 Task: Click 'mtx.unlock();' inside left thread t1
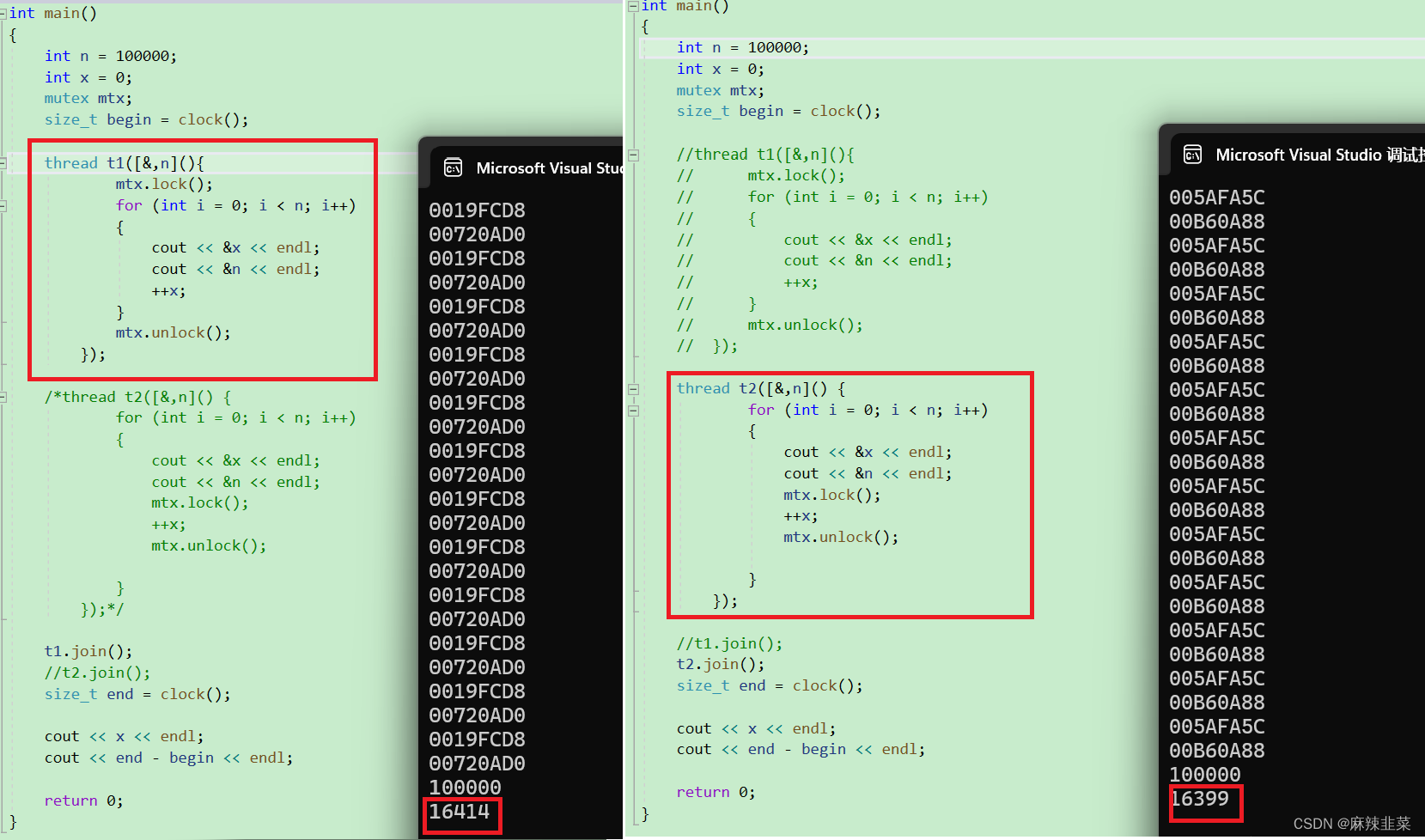(174, 332)
